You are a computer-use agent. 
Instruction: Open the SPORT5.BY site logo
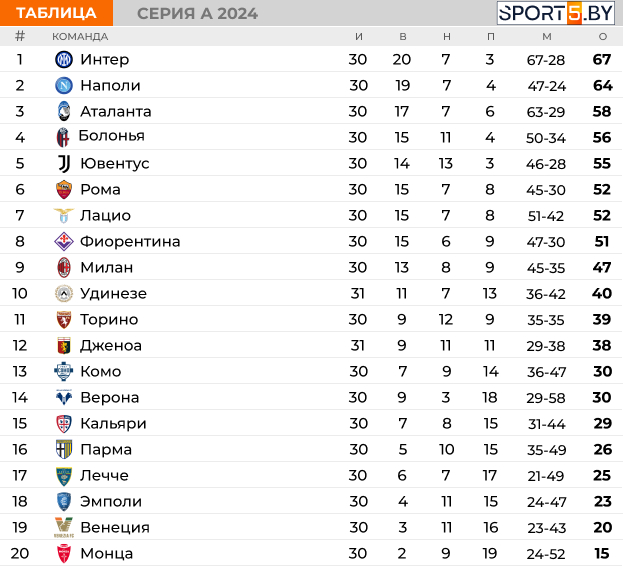(555, 13)
